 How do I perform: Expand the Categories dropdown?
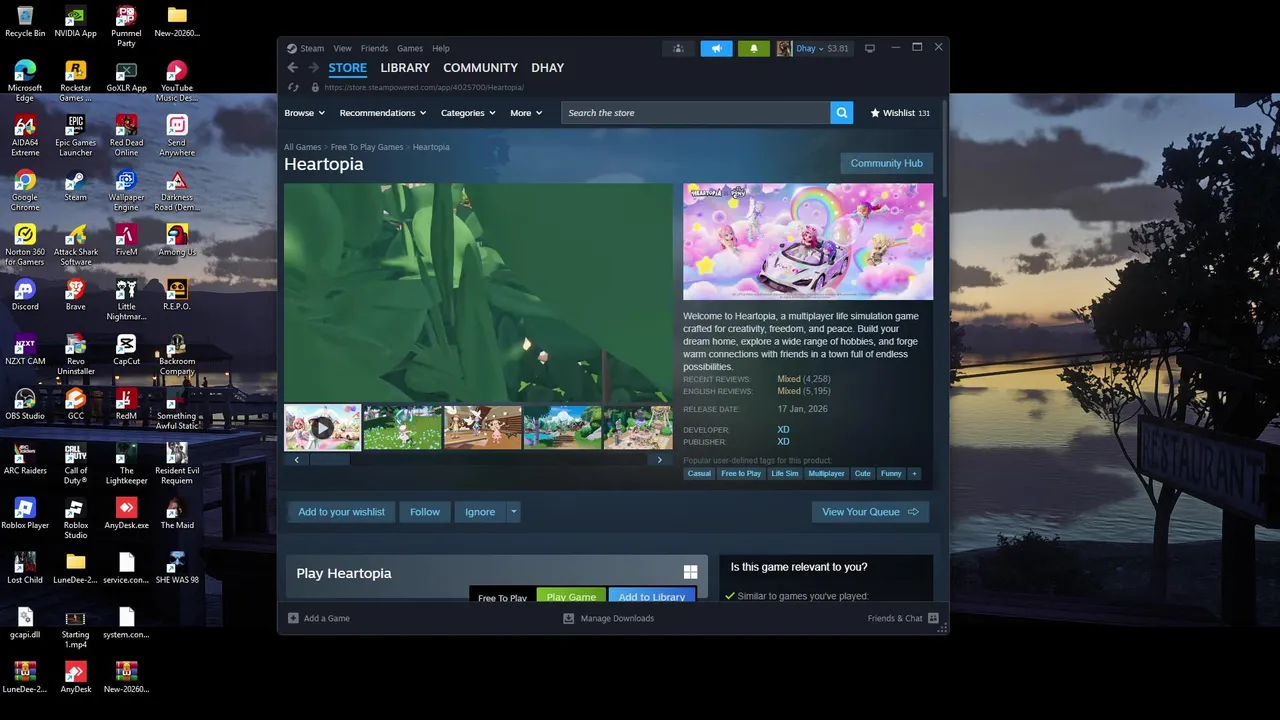click(x=468, y=113)
